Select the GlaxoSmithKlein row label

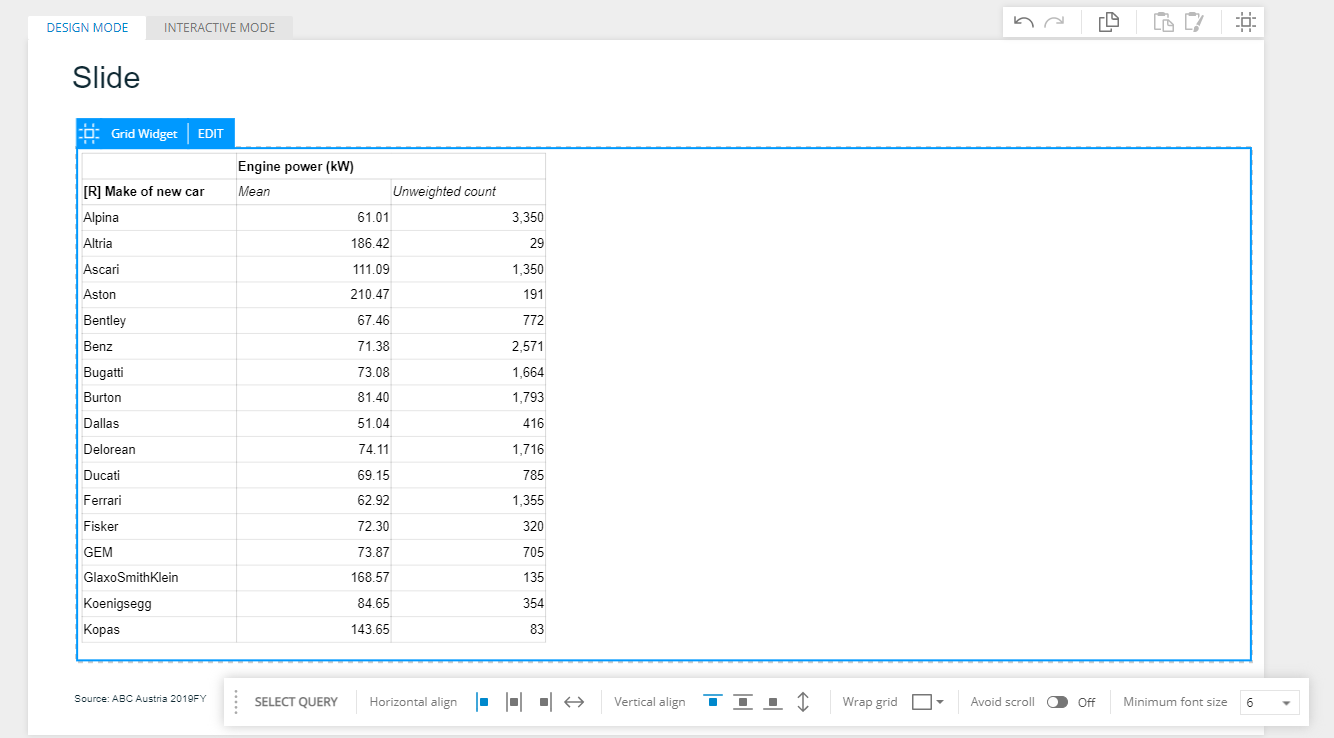pyautogui.click(x=131, y=577)
